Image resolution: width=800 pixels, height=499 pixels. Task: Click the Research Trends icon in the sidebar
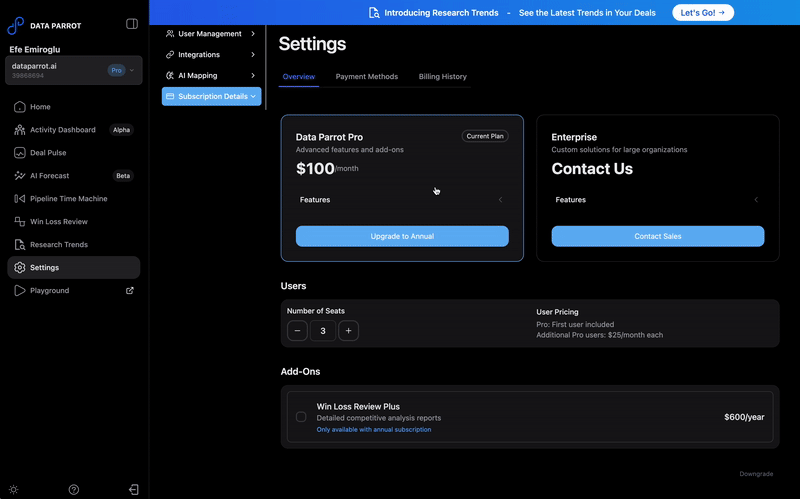(x=19, y=244)
